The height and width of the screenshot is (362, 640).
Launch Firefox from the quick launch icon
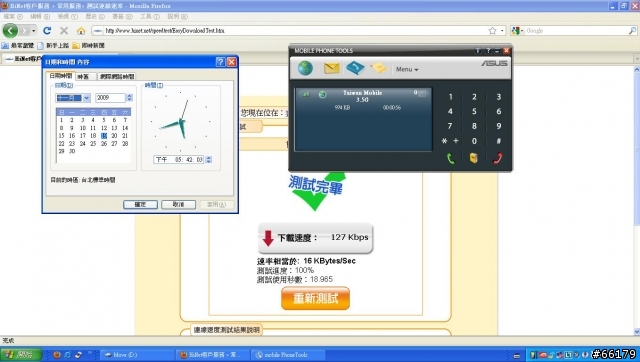pos(57,355)
